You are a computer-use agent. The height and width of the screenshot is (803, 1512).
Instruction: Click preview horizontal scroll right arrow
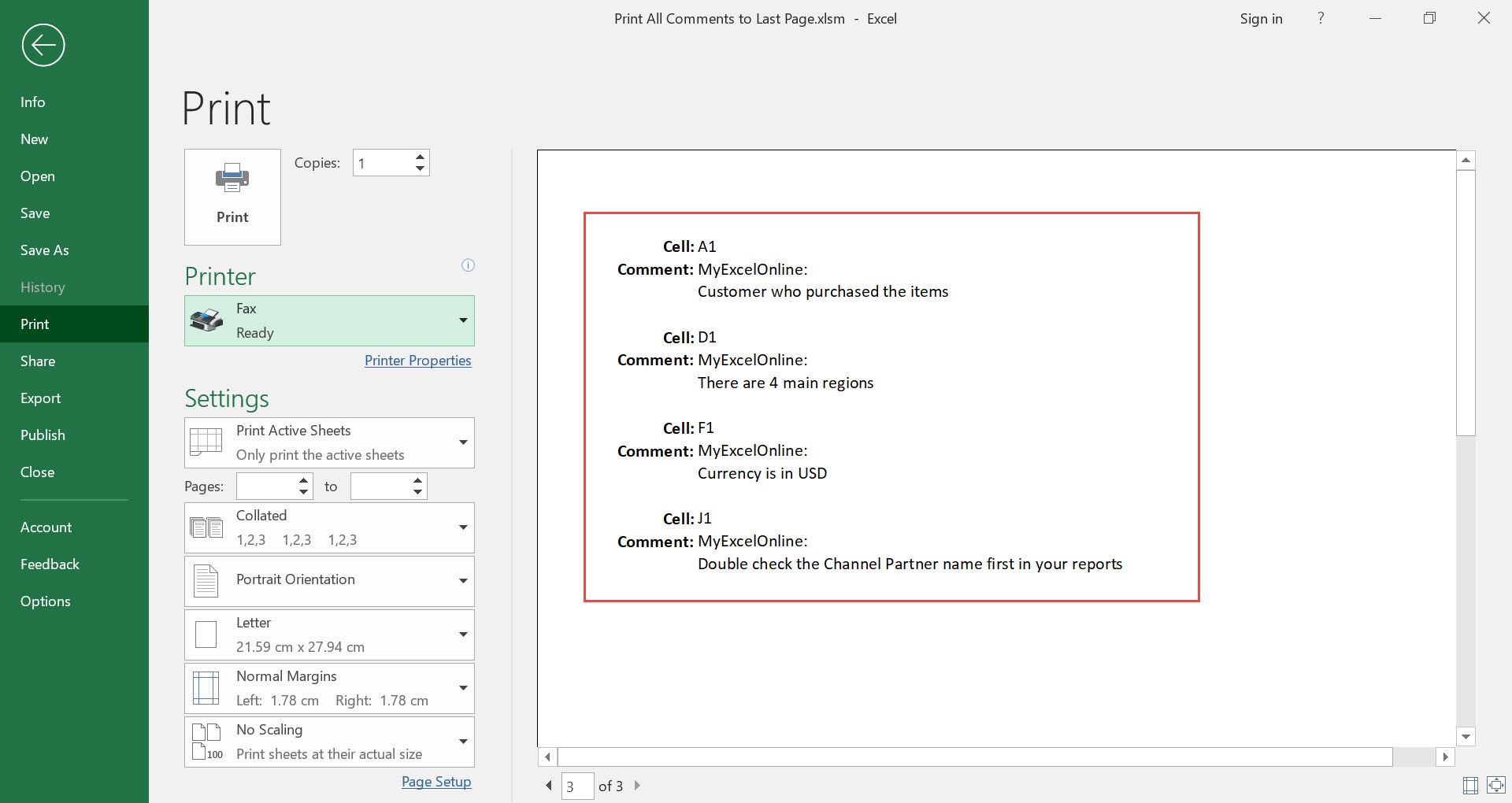pos(1446,757)
